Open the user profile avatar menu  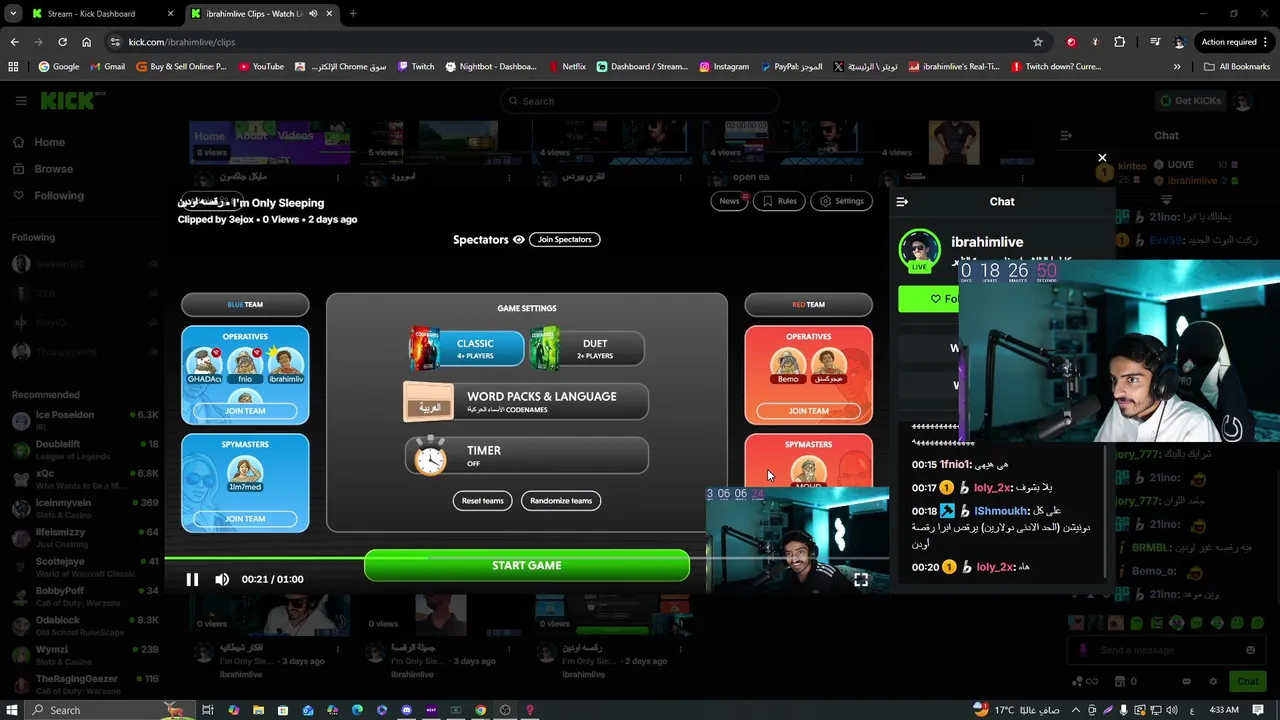[1243, 101]
